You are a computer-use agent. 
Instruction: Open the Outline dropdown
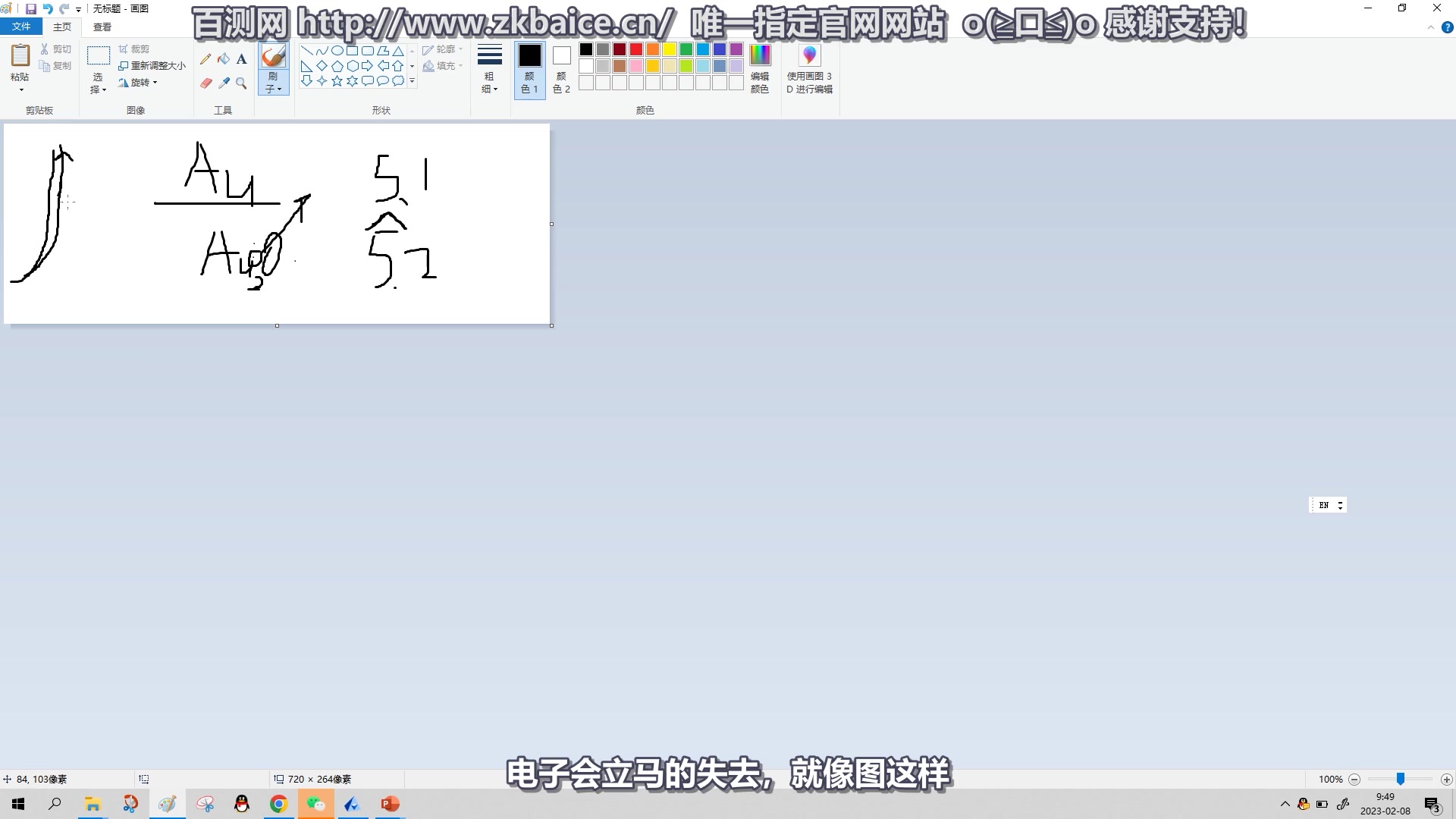(x=443, y=49)
